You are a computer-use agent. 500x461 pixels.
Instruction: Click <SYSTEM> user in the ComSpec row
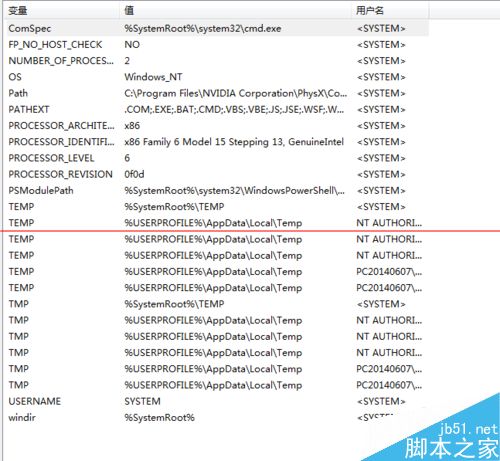(x=381, y=28)
